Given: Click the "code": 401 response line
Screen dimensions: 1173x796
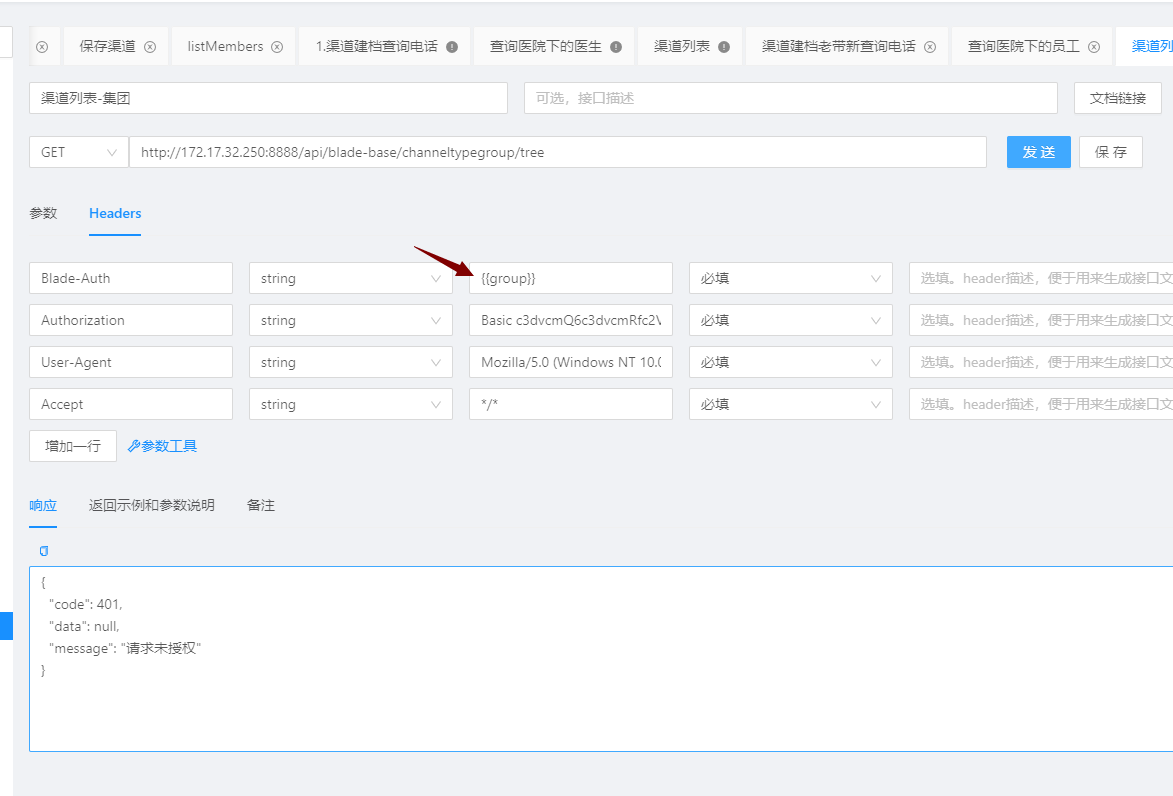Looking at the screenshot, I should pos(85,604).
